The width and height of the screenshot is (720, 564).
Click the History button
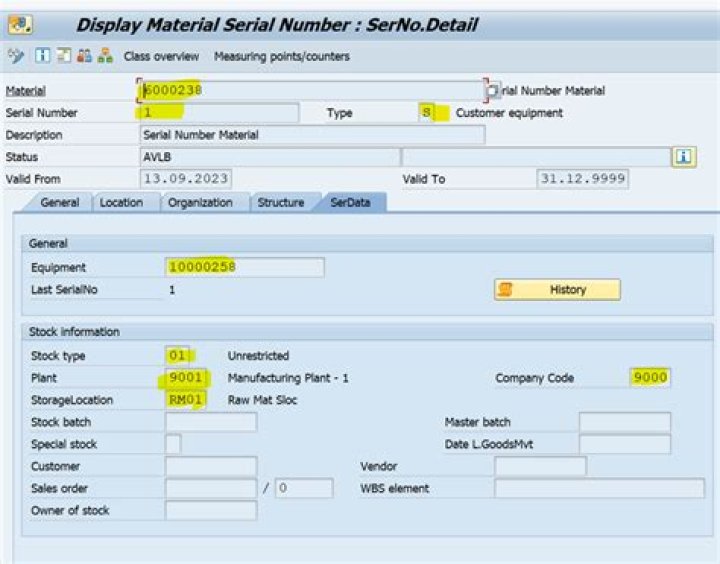[x=557, y=290]
